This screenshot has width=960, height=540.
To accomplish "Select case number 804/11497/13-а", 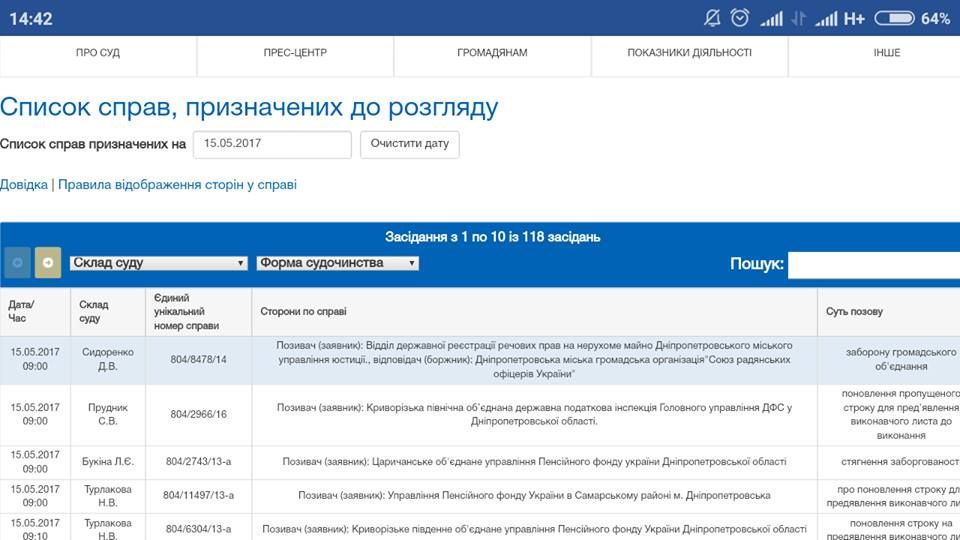I will tap(198, 495).
